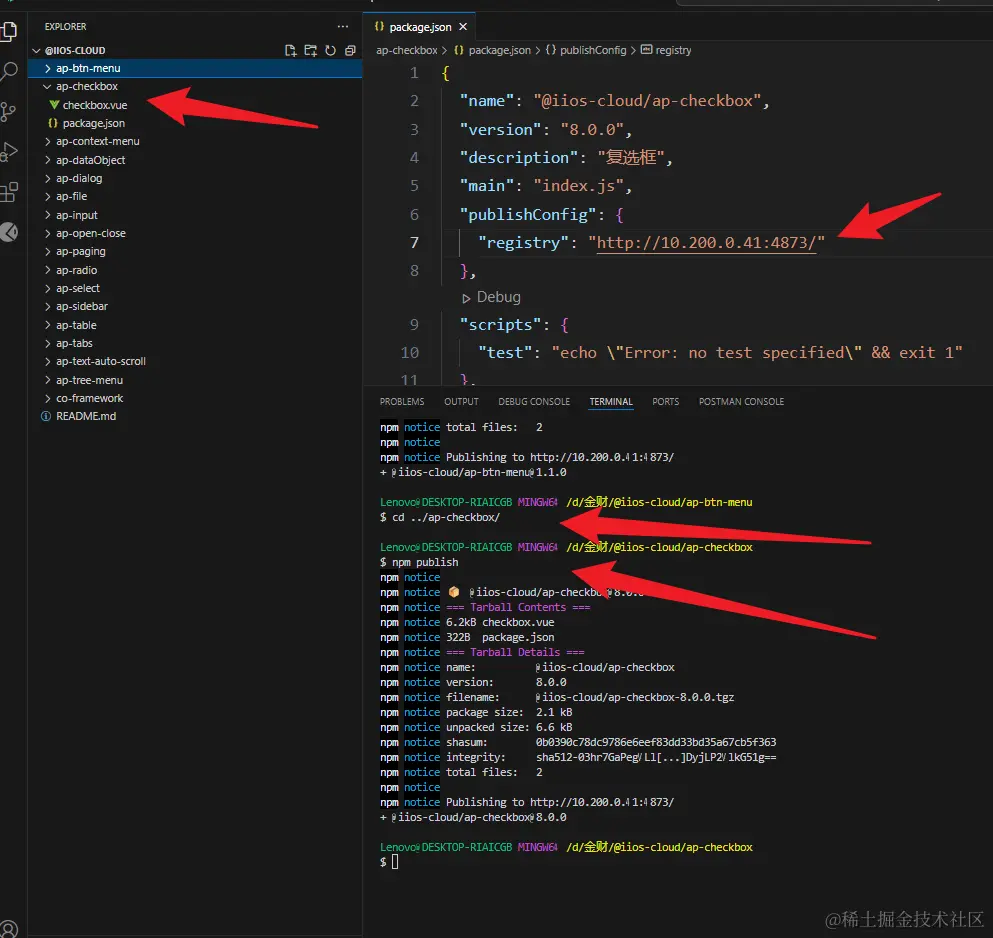
Task: Switch to the POSTMAN CONSOLE tab
Action: 741,402
